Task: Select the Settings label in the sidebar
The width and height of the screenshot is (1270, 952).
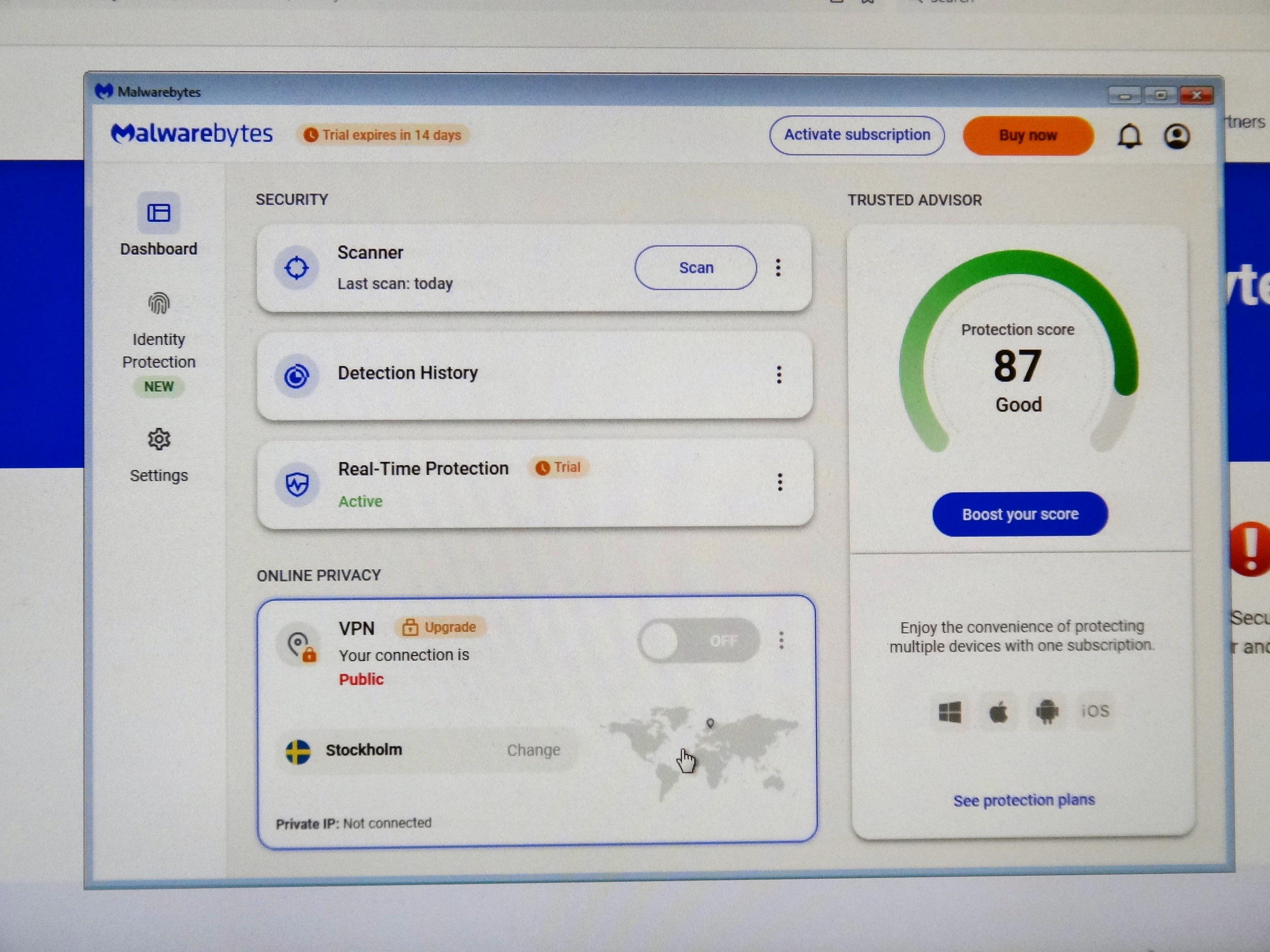Action: pyautogui.click(x=159, y=475)
